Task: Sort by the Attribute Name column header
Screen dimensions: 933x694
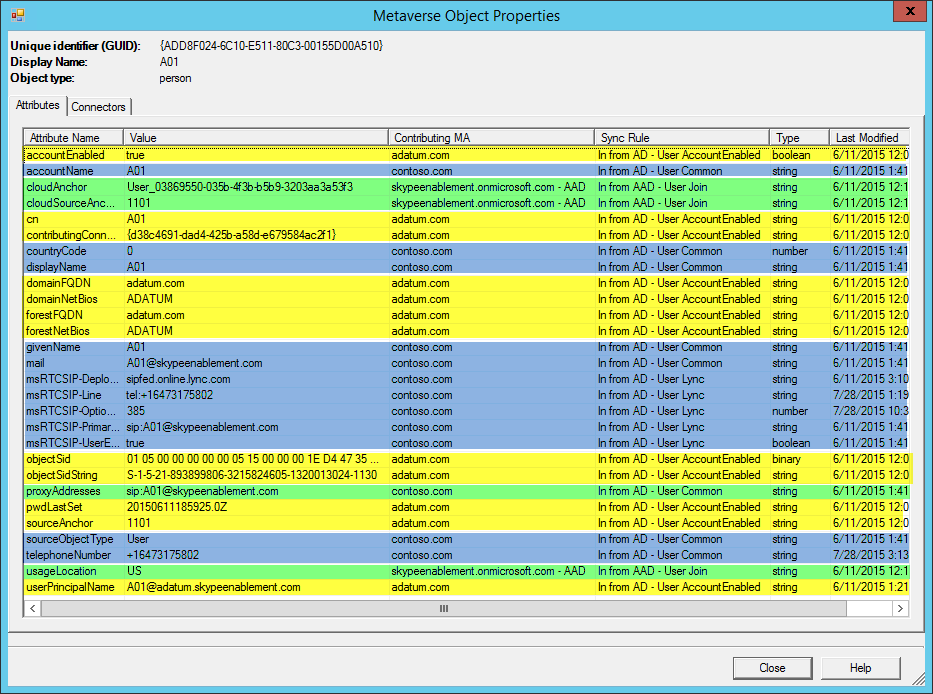Action: [x=73, y=137]
